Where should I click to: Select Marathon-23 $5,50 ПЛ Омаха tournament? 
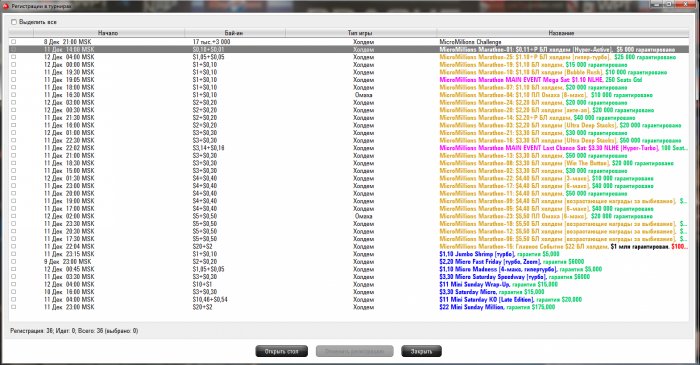[x=546, y=216]
